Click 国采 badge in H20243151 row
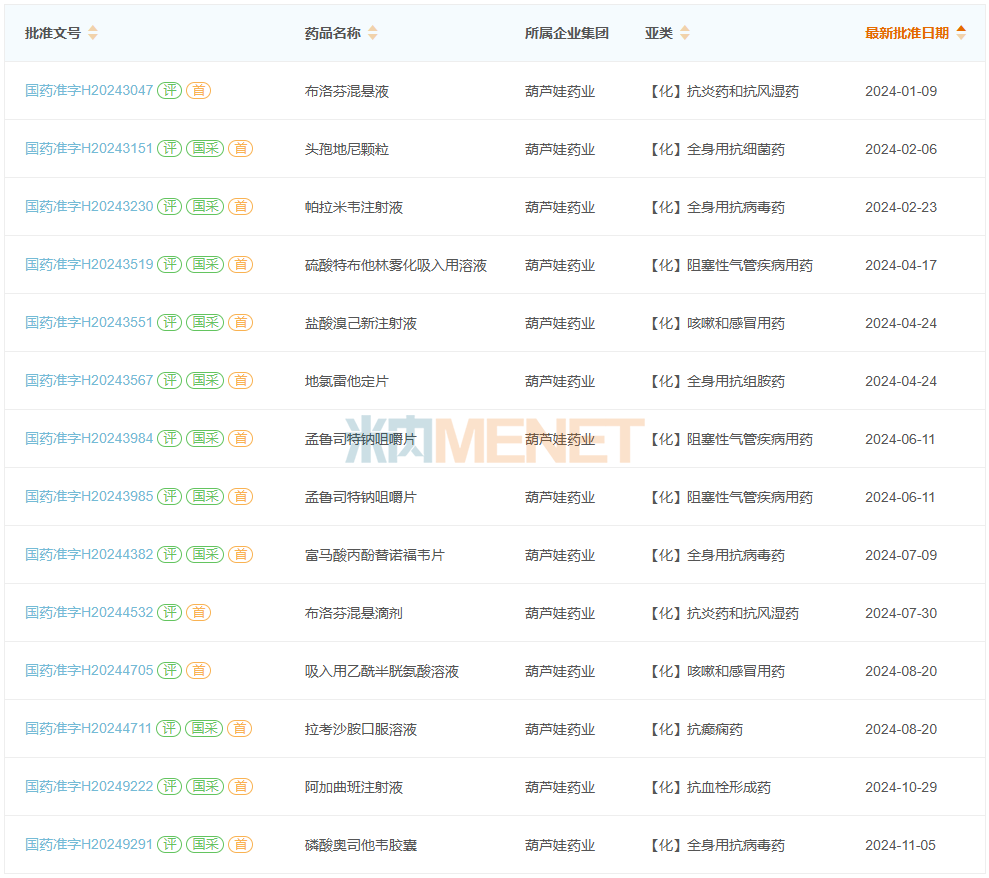This screenshot has height=878, width=989. point(205,149)
